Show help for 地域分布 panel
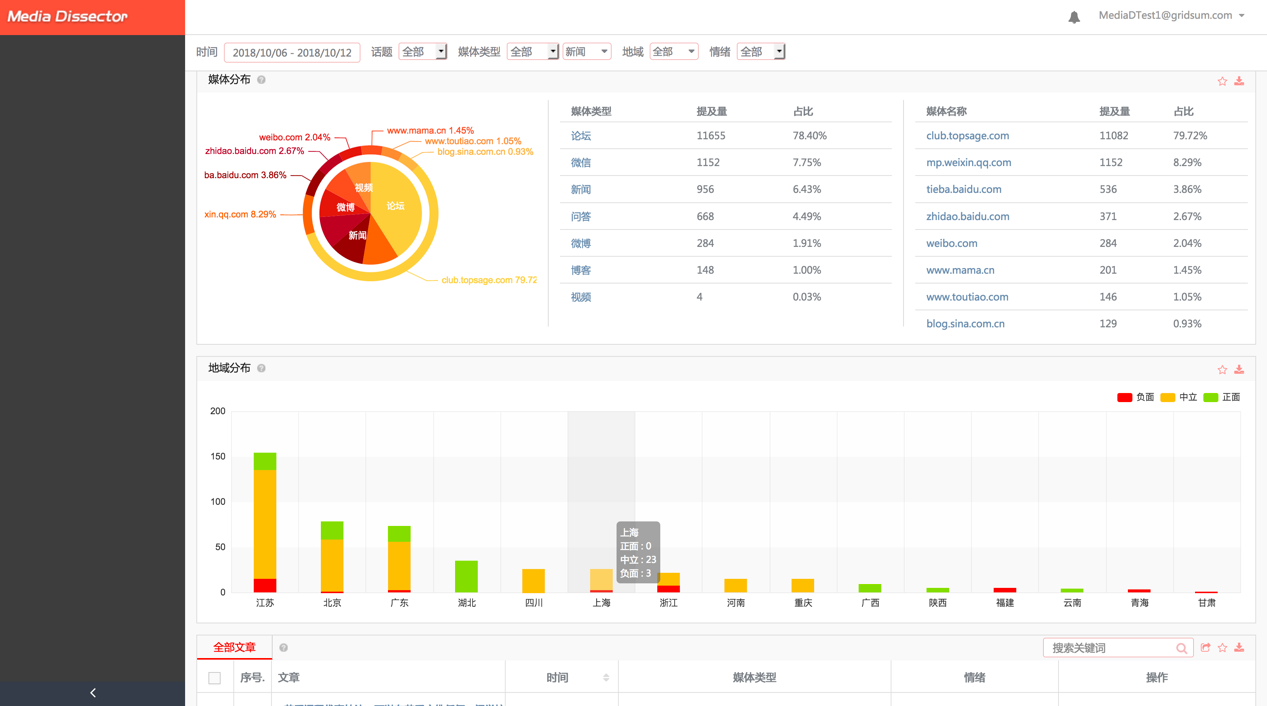1267x706 pixels. [261, 368]
